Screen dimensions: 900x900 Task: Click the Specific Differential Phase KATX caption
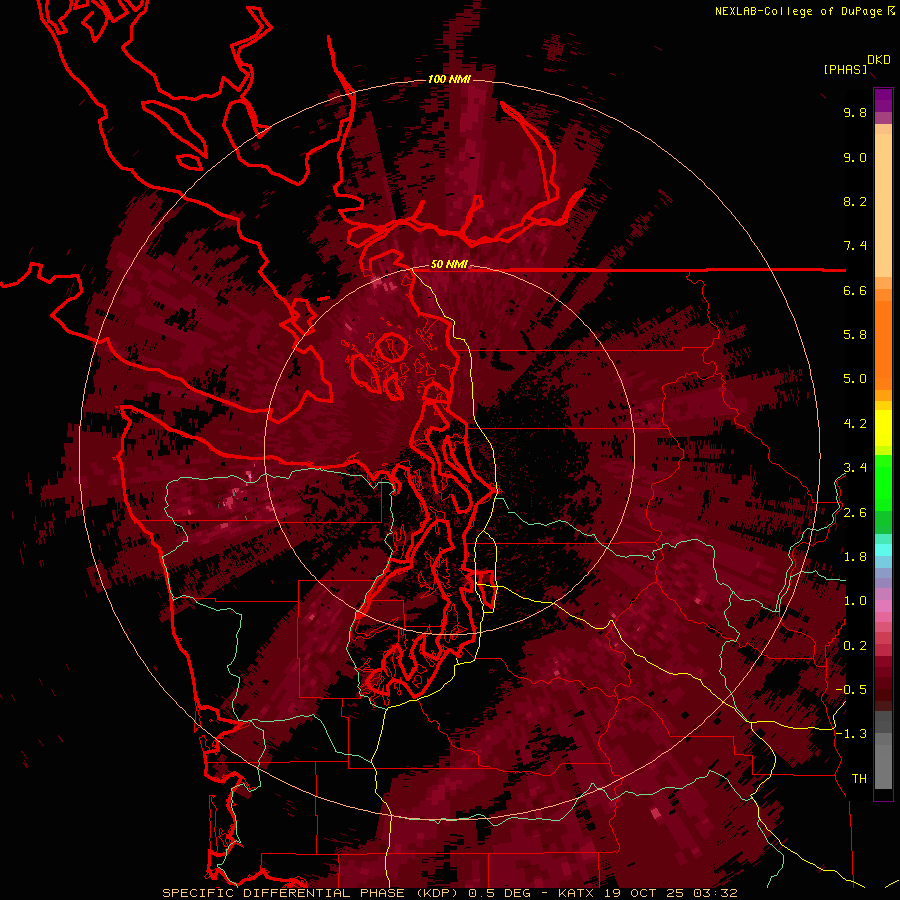[449, 893]
